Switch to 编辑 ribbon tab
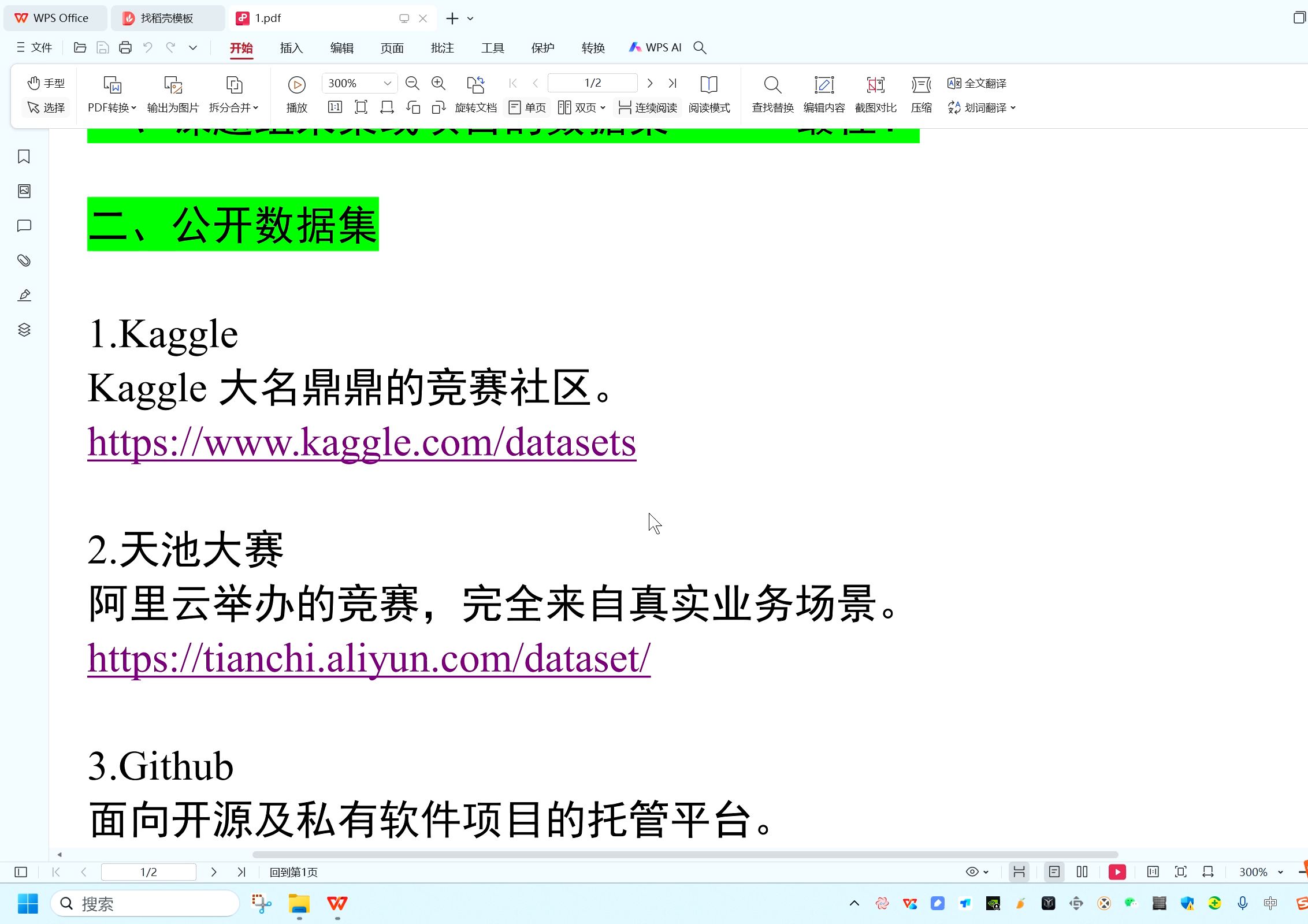Viewport: 1308px width, 924px height. pos(341,48)
